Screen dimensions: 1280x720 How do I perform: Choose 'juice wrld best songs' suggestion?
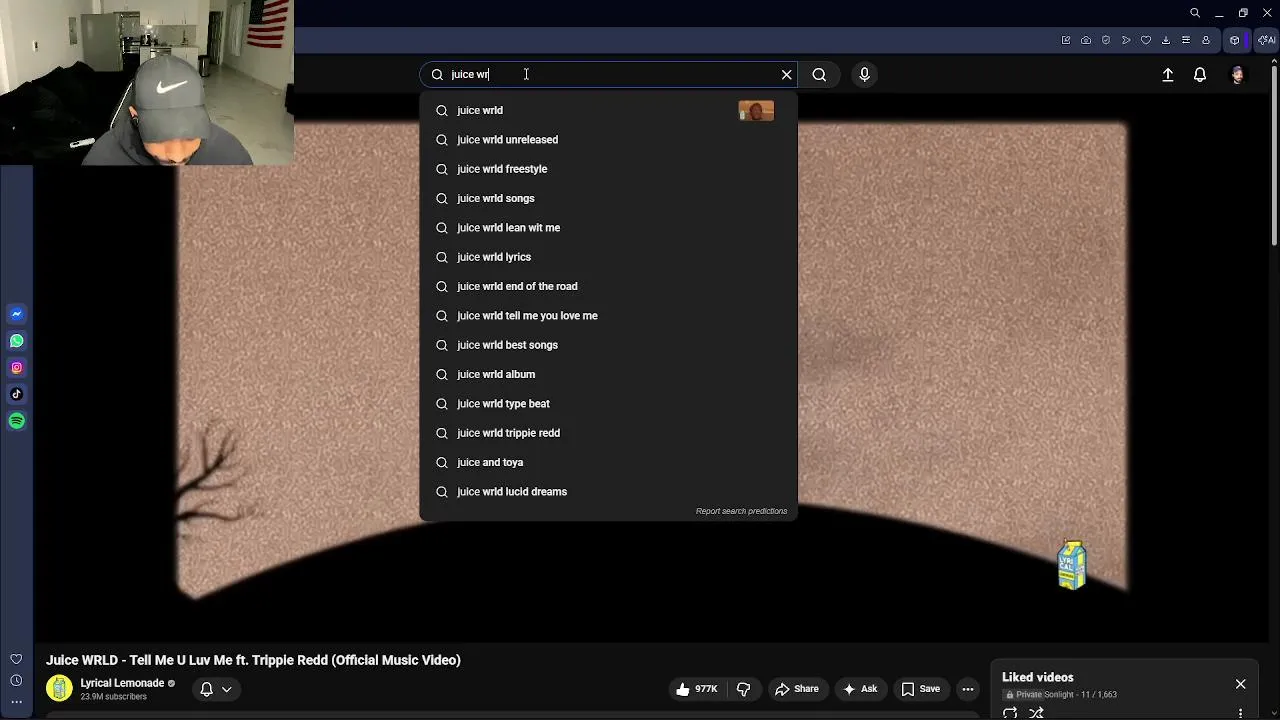tap(608, 345)
